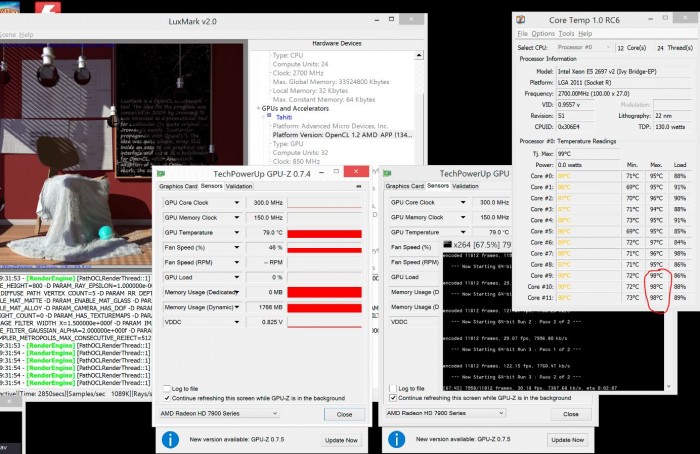700x454 pixels.
Task: Open Help menu in Core Temp
Action: click(585, 33)
